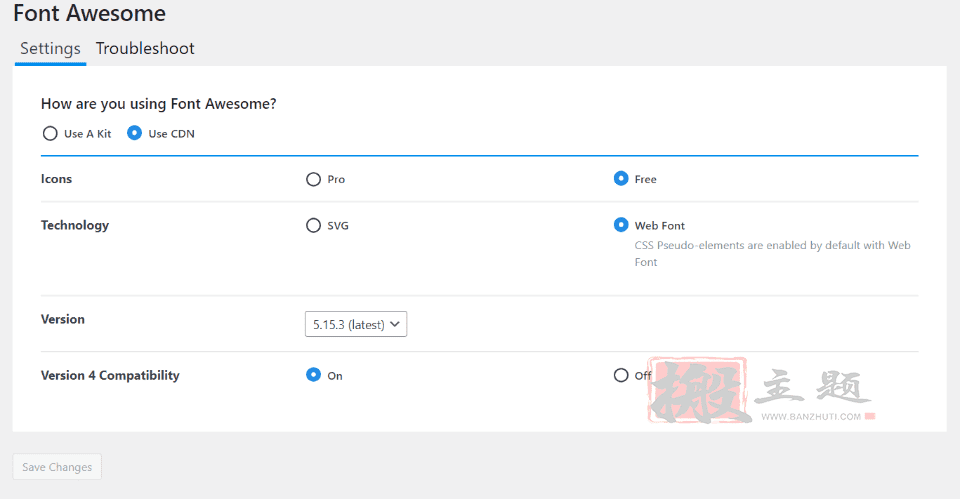Viewport: 960px width, 499px height.
Task: Select the Use CDN radio button
Action: click(x=134, y=133)
